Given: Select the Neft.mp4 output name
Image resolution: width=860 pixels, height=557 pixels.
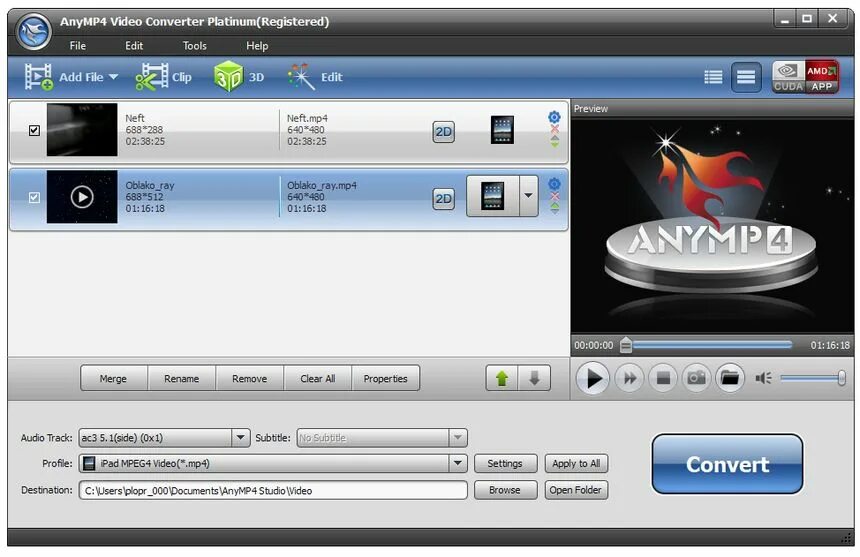Looking at the screenshot, I should coord(307,118).
